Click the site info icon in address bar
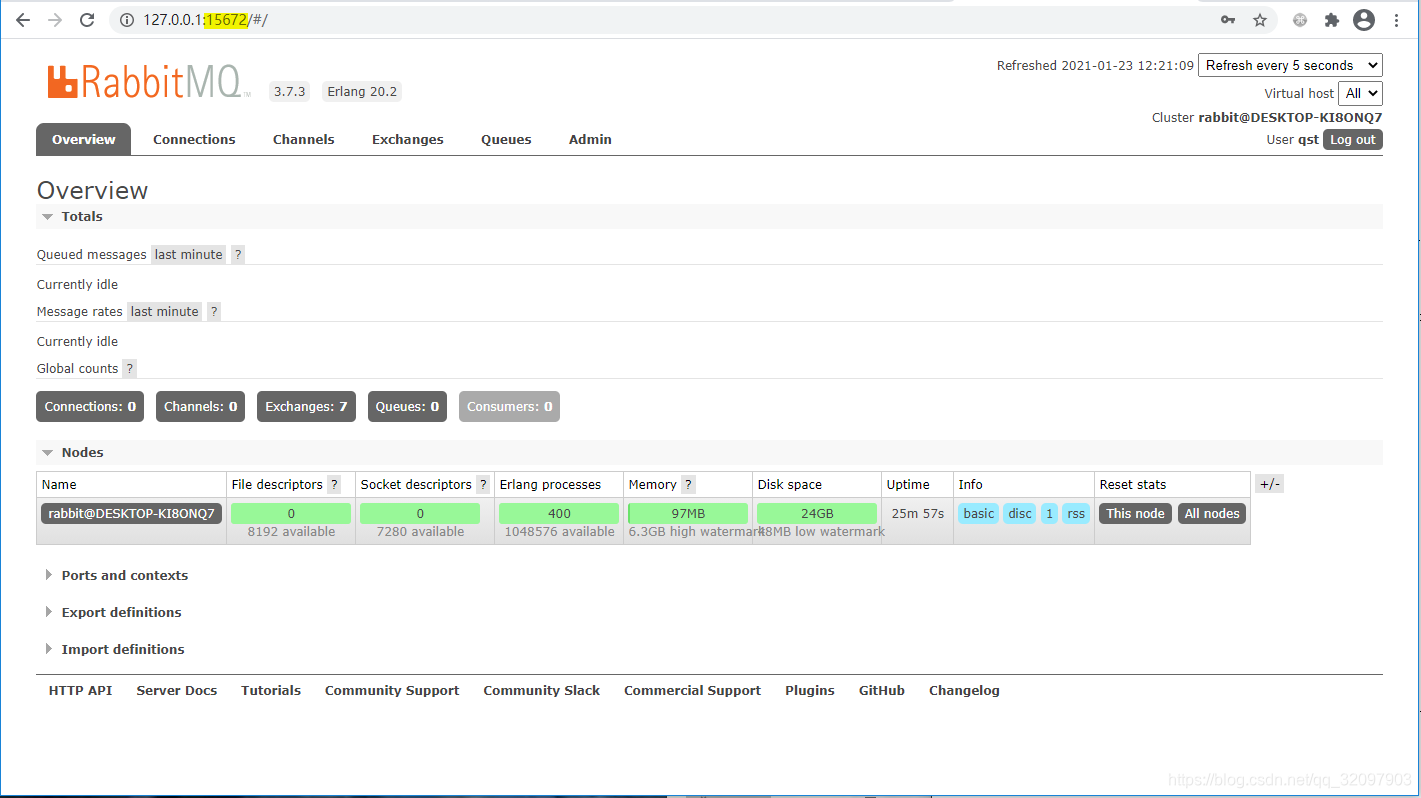 click(x=127, y=20)
